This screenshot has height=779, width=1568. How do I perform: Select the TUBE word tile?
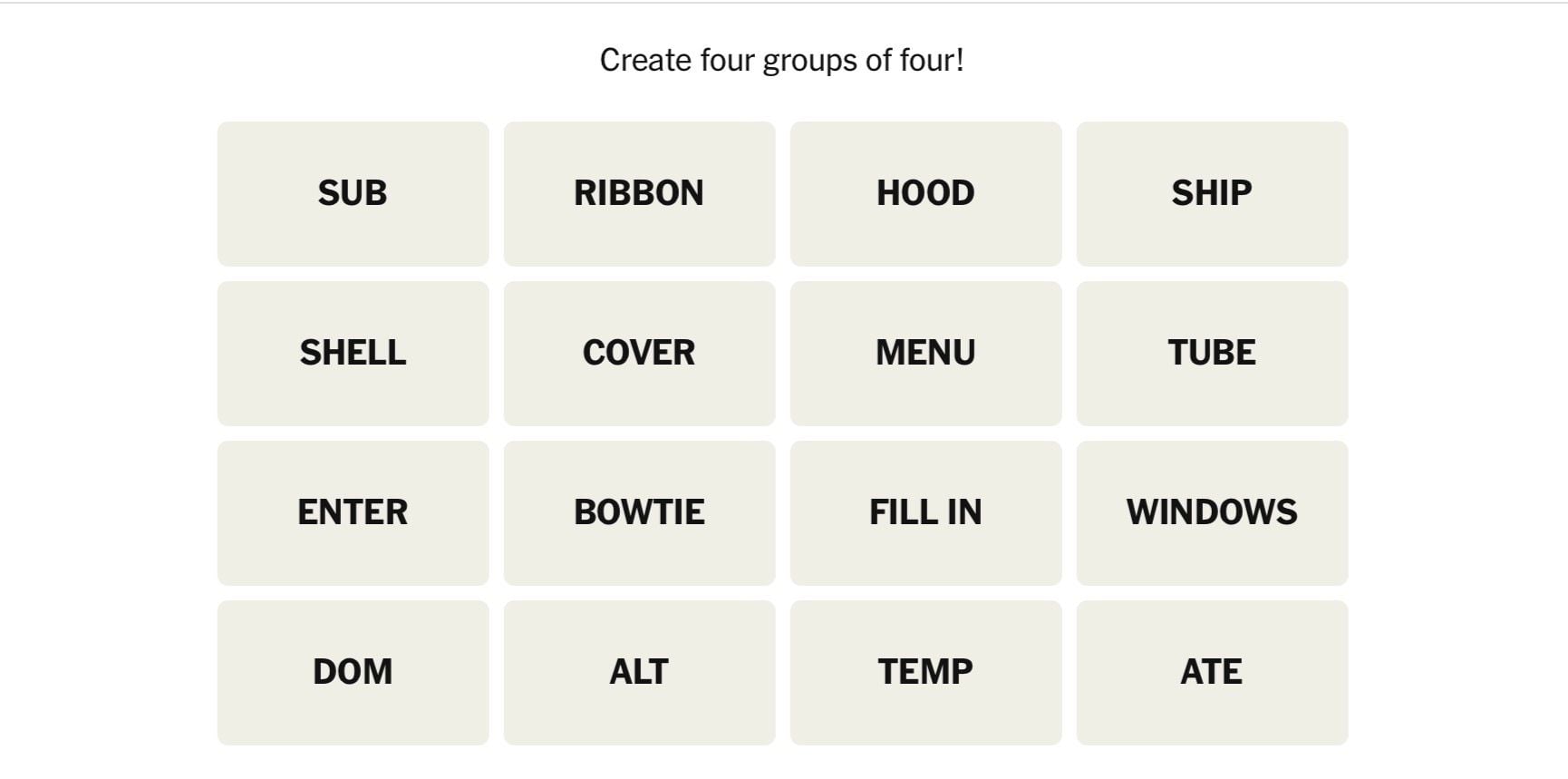tap(1212, 353)
